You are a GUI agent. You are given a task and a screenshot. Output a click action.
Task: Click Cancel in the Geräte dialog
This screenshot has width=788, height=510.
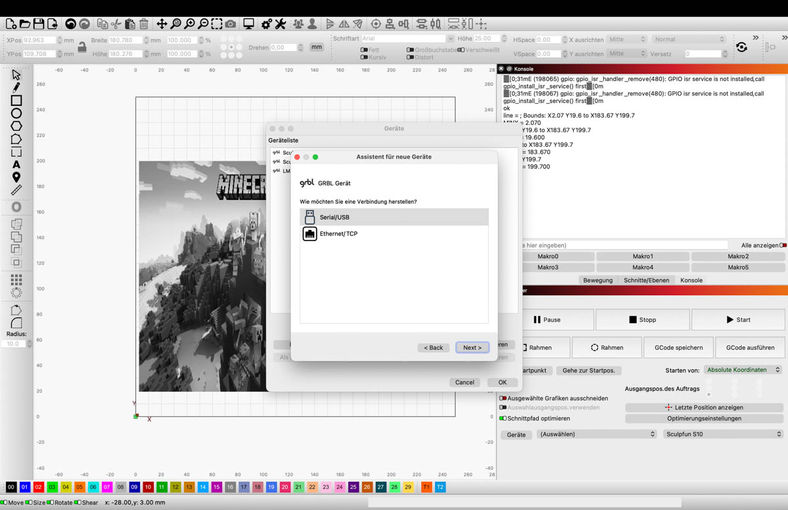click(464, 382)
